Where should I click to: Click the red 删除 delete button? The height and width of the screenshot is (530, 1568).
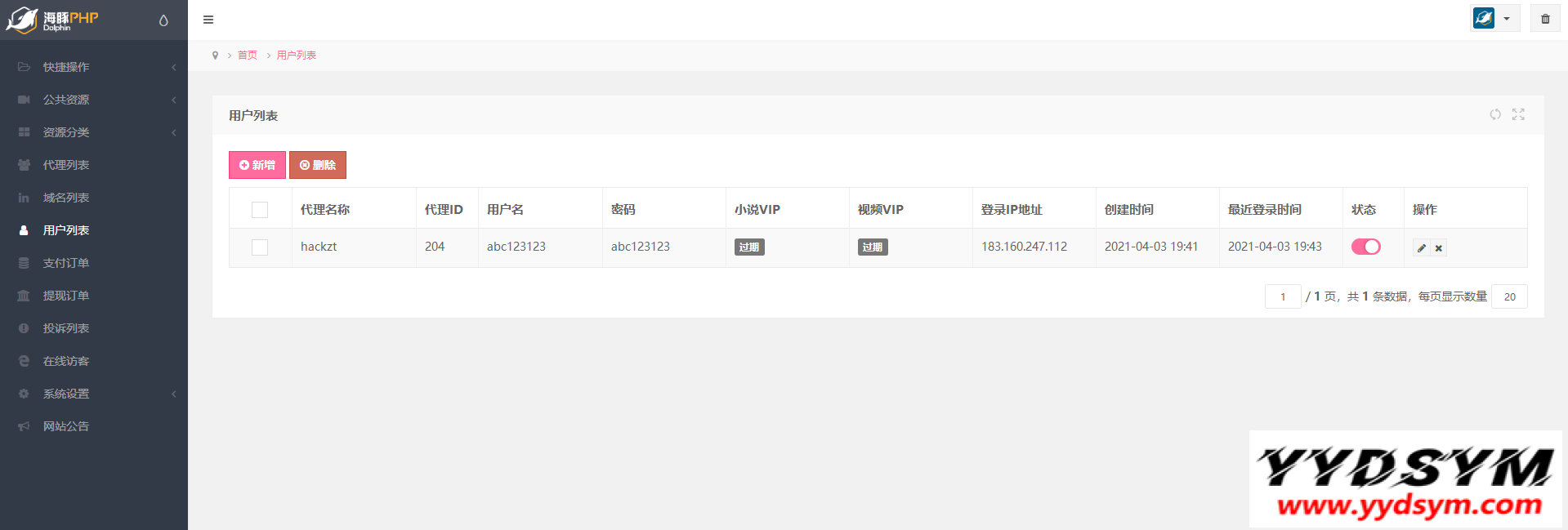click(318, 165)
